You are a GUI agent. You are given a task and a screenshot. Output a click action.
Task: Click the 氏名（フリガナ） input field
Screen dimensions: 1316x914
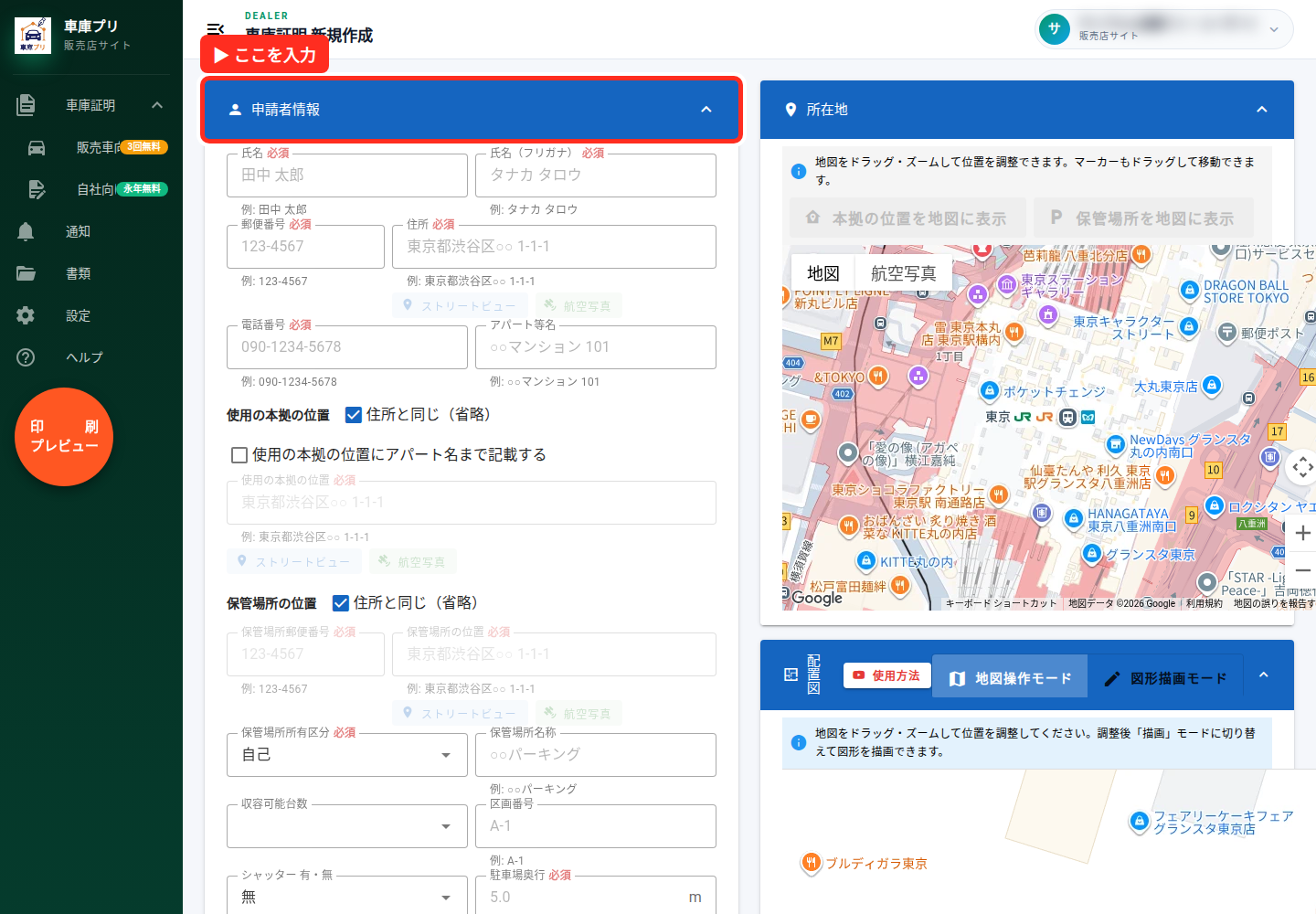pyautogui.click(x=596, y=175)
